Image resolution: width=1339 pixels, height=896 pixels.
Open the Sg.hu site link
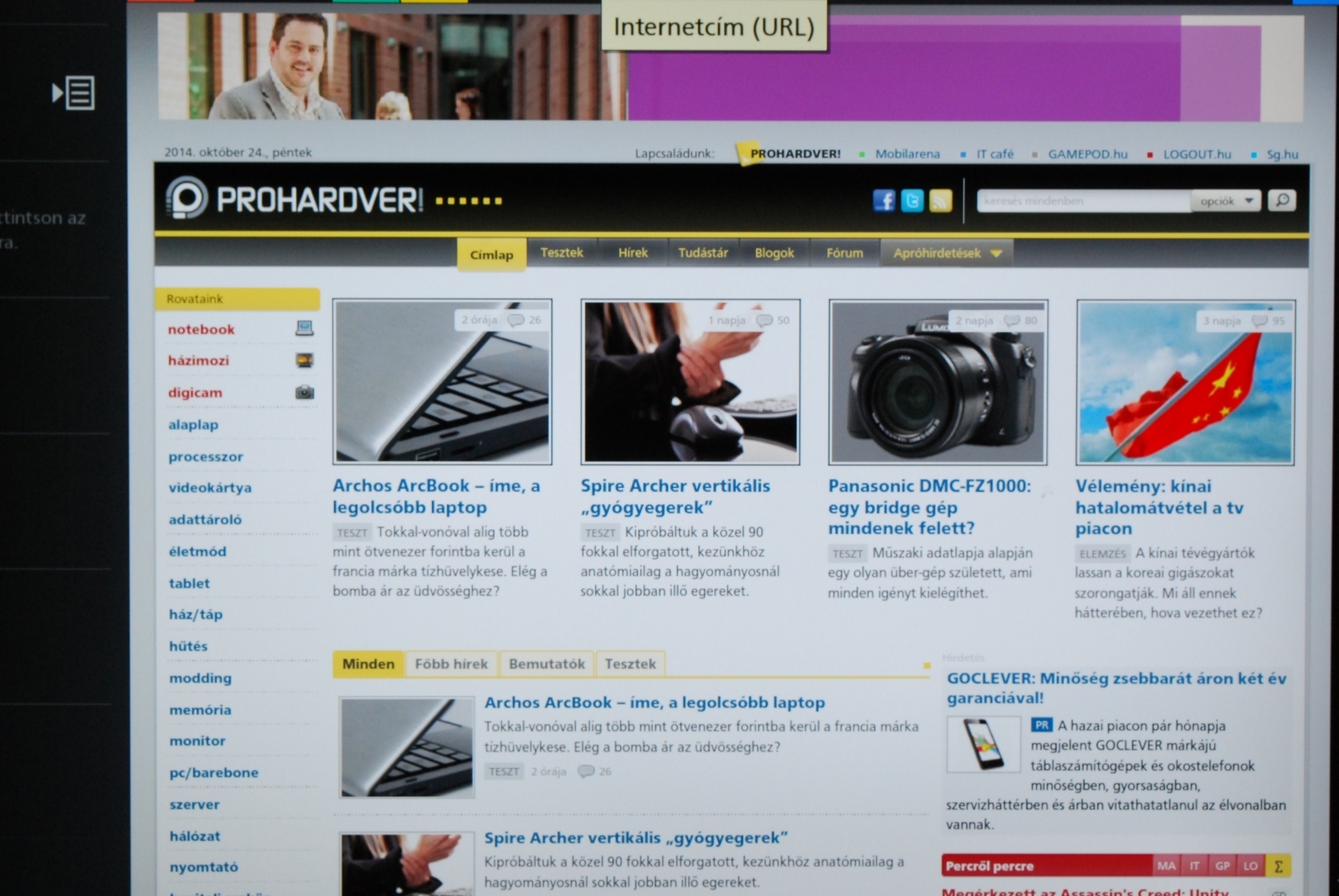click(1282, 154)
